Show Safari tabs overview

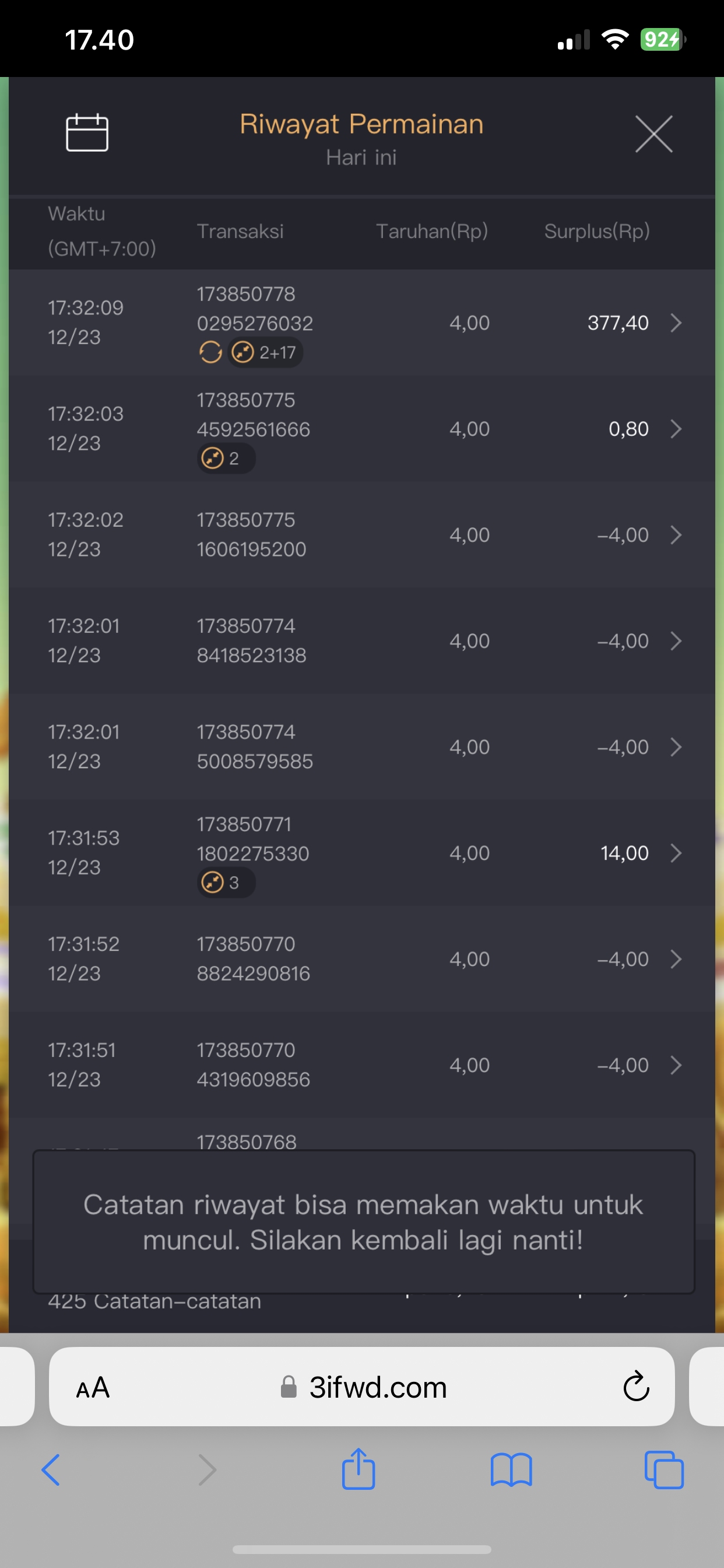coord(664,1471)
